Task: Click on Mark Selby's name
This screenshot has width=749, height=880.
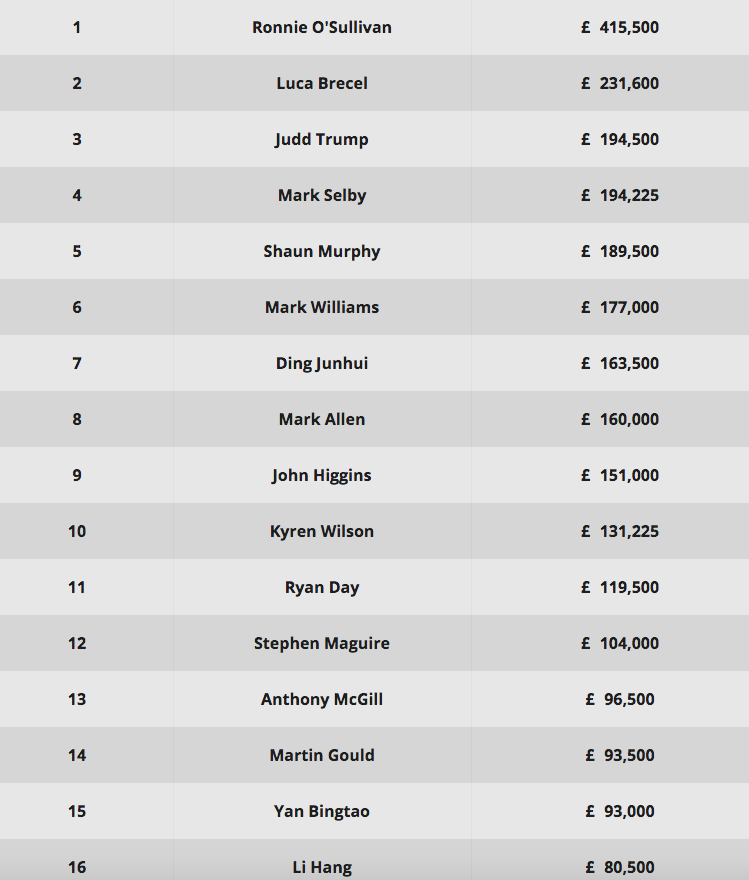Action: [x=321, y=195]
